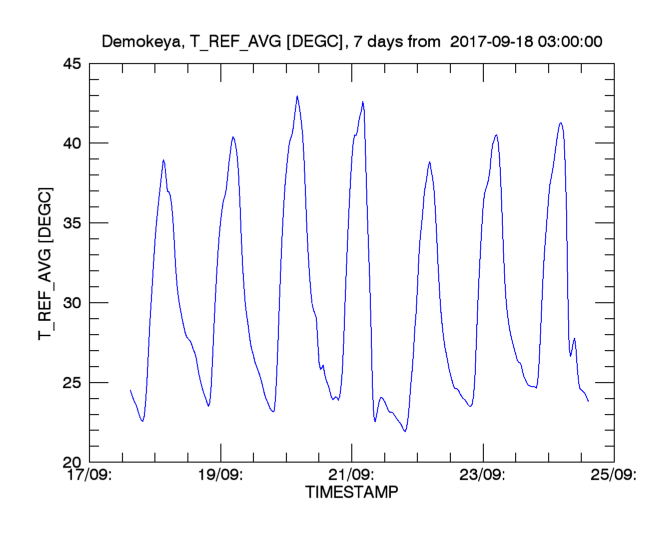
Task: Click the highest peak of the blue curve
Action: tap(297, 97)
